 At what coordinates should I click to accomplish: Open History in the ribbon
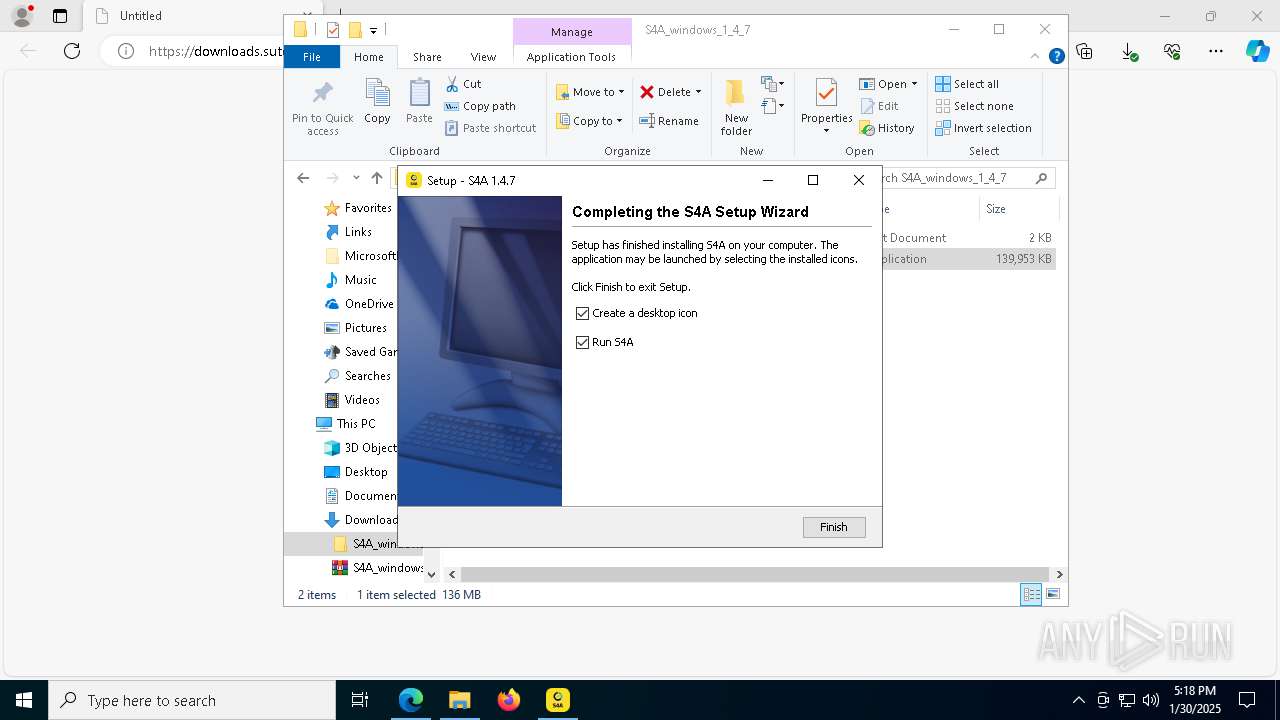[x=887, y=128]
